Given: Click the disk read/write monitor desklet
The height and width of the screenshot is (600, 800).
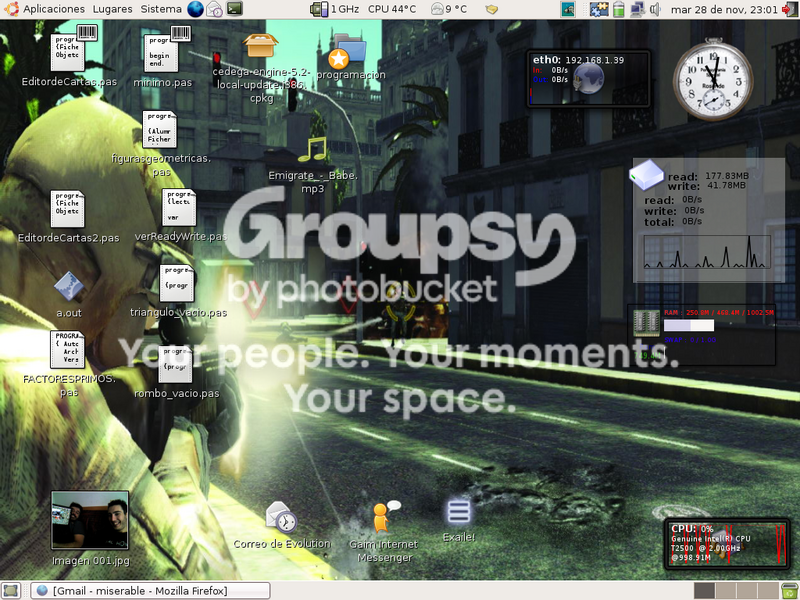Looking at the screenshot, I should click(708, 219).
